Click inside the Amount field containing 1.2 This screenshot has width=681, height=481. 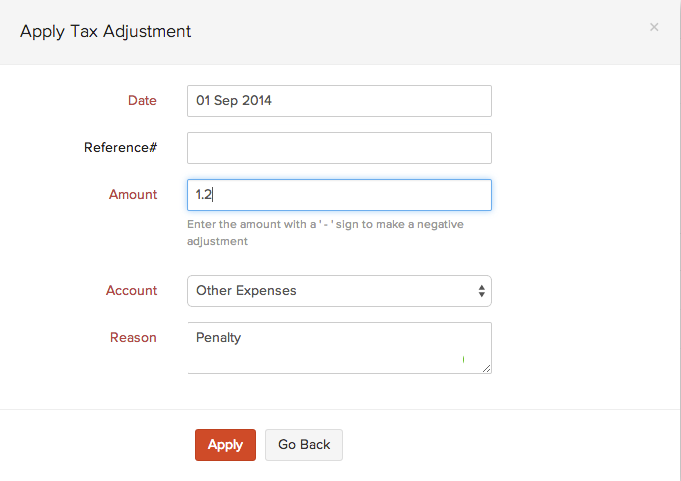pyautogui.click(x=339, y=195)
